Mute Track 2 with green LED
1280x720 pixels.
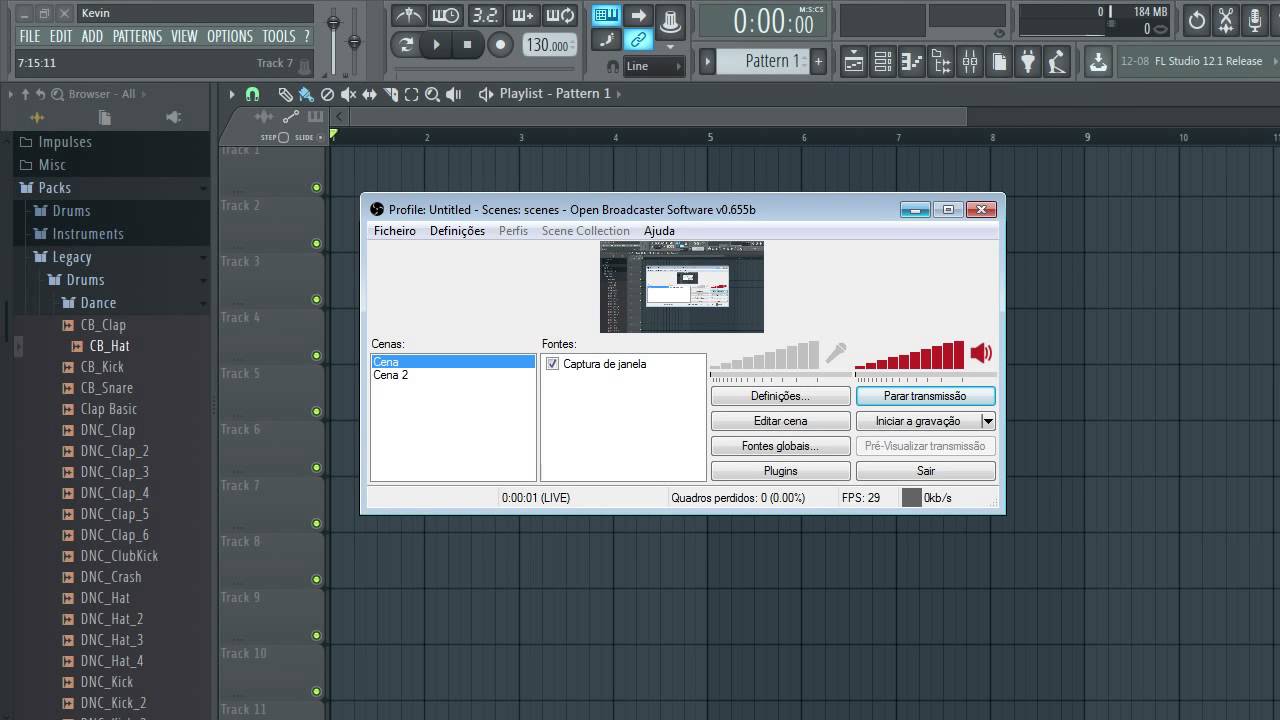coord(316,243)
